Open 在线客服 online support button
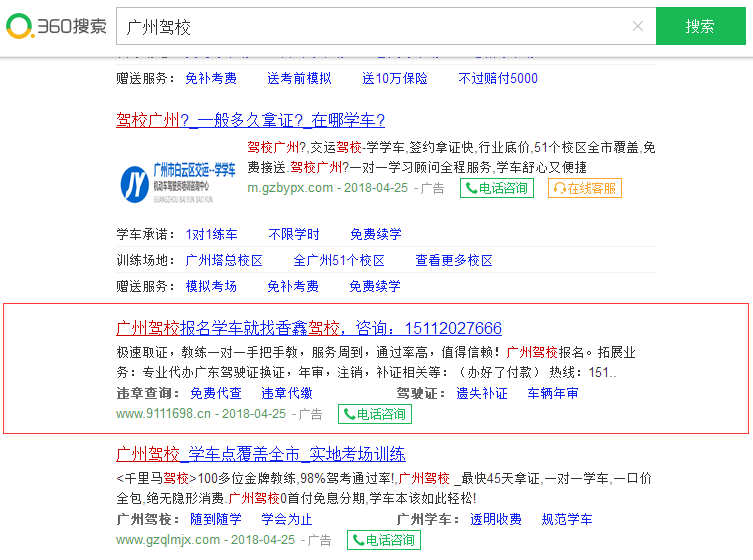This screenshot has height=560, width=753. pyautogui.click(x=584, y=188)
